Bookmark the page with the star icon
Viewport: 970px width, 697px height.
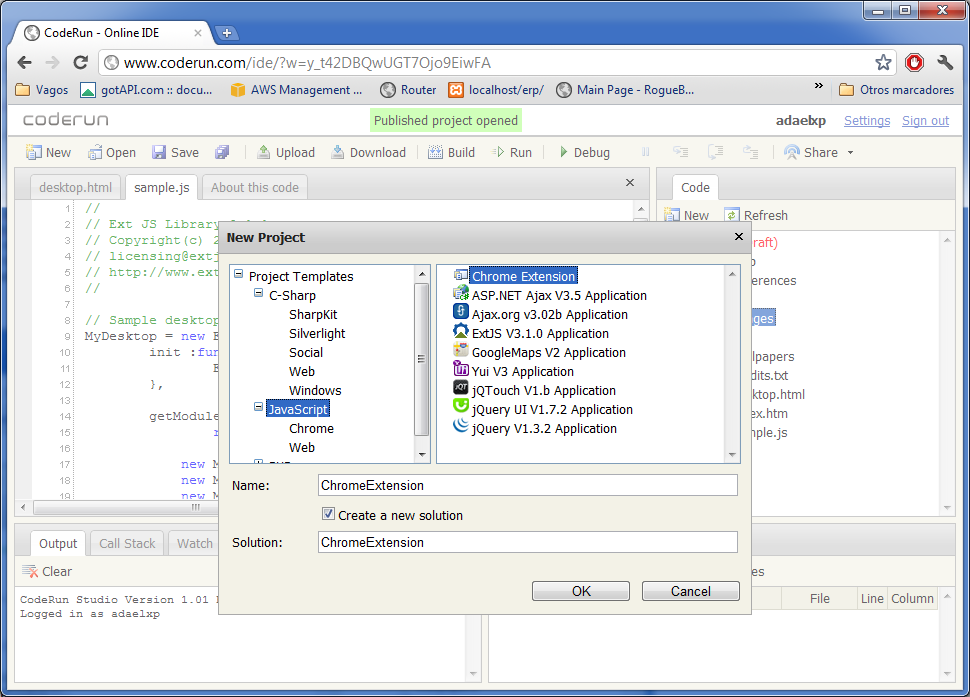point(883,62)
